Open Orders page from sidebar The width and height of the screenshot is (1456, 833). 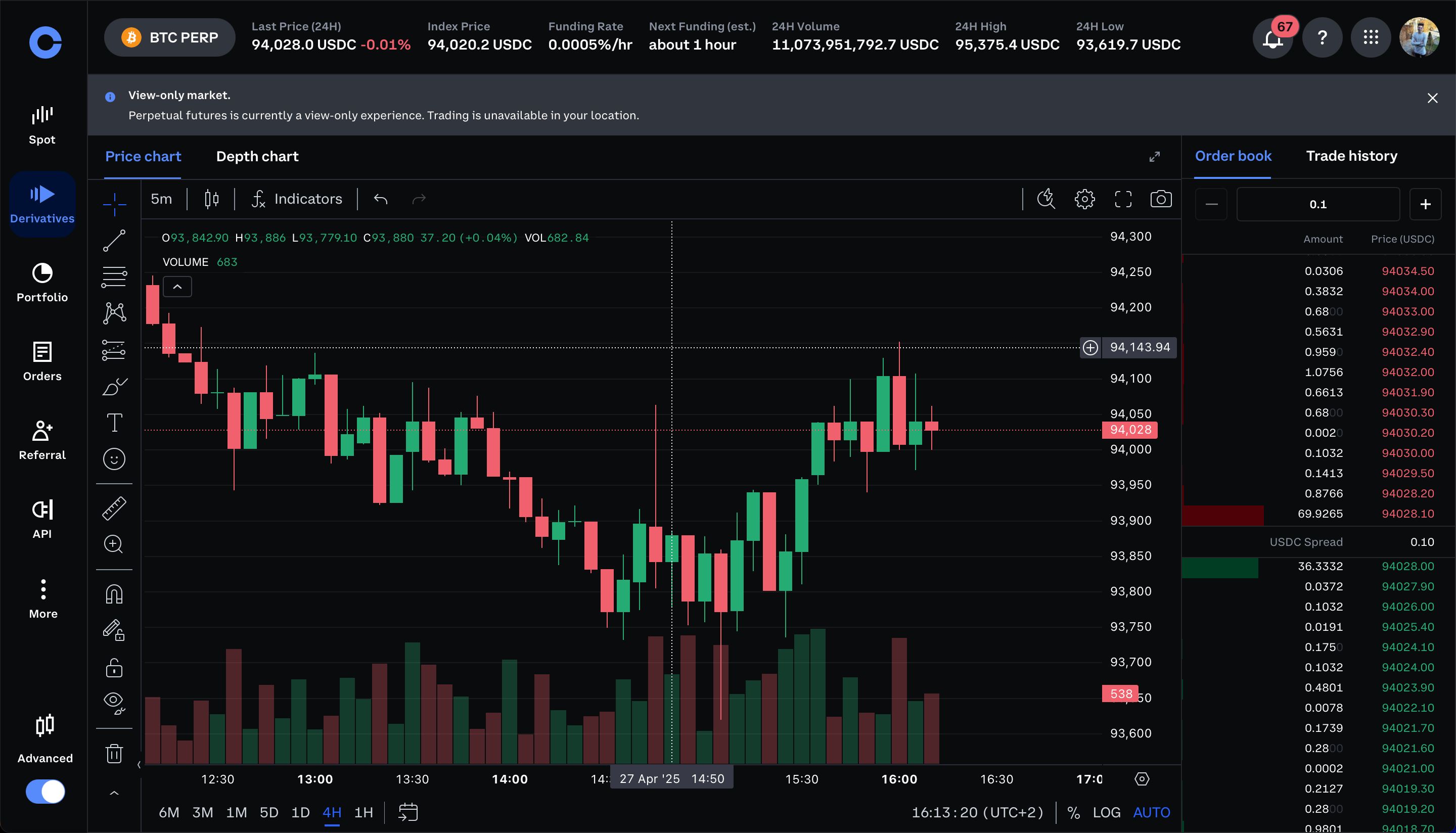click(x=42, y=361)
